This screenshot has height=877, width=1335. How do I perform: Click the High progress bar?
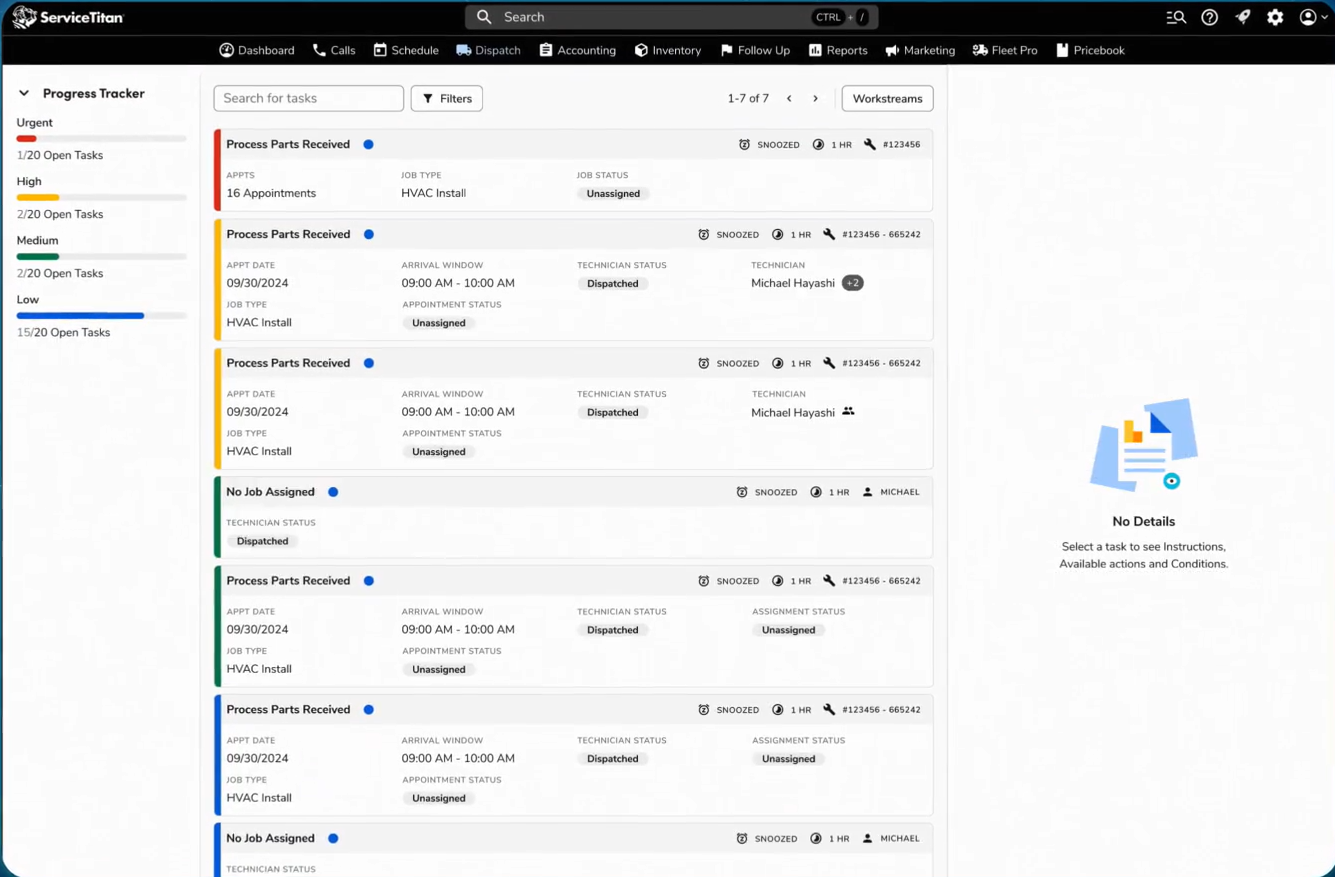[102, 197]
